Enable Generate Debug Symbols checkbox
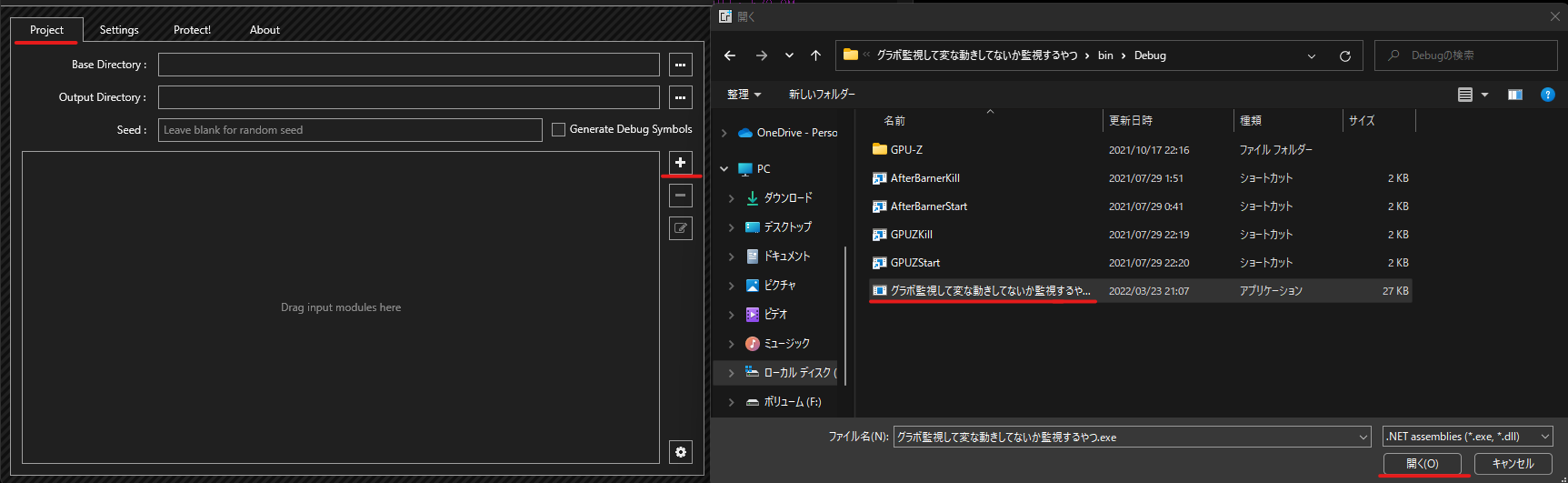 pos(559,130)
